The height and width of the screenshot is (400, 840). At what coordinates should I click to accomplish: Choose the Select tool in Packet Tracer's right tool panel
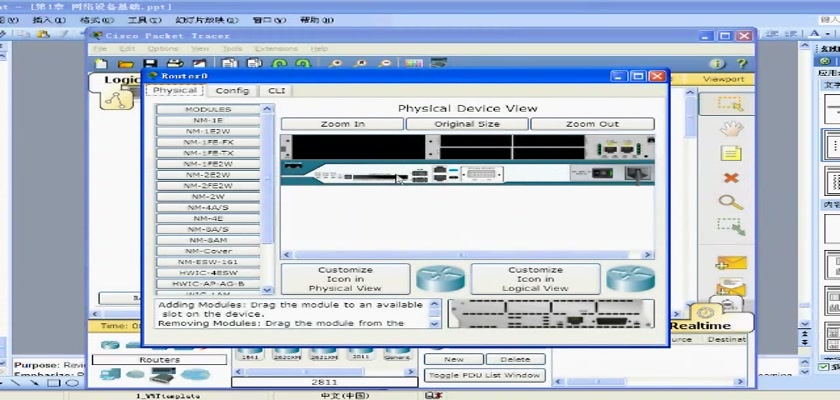point(731,104)
